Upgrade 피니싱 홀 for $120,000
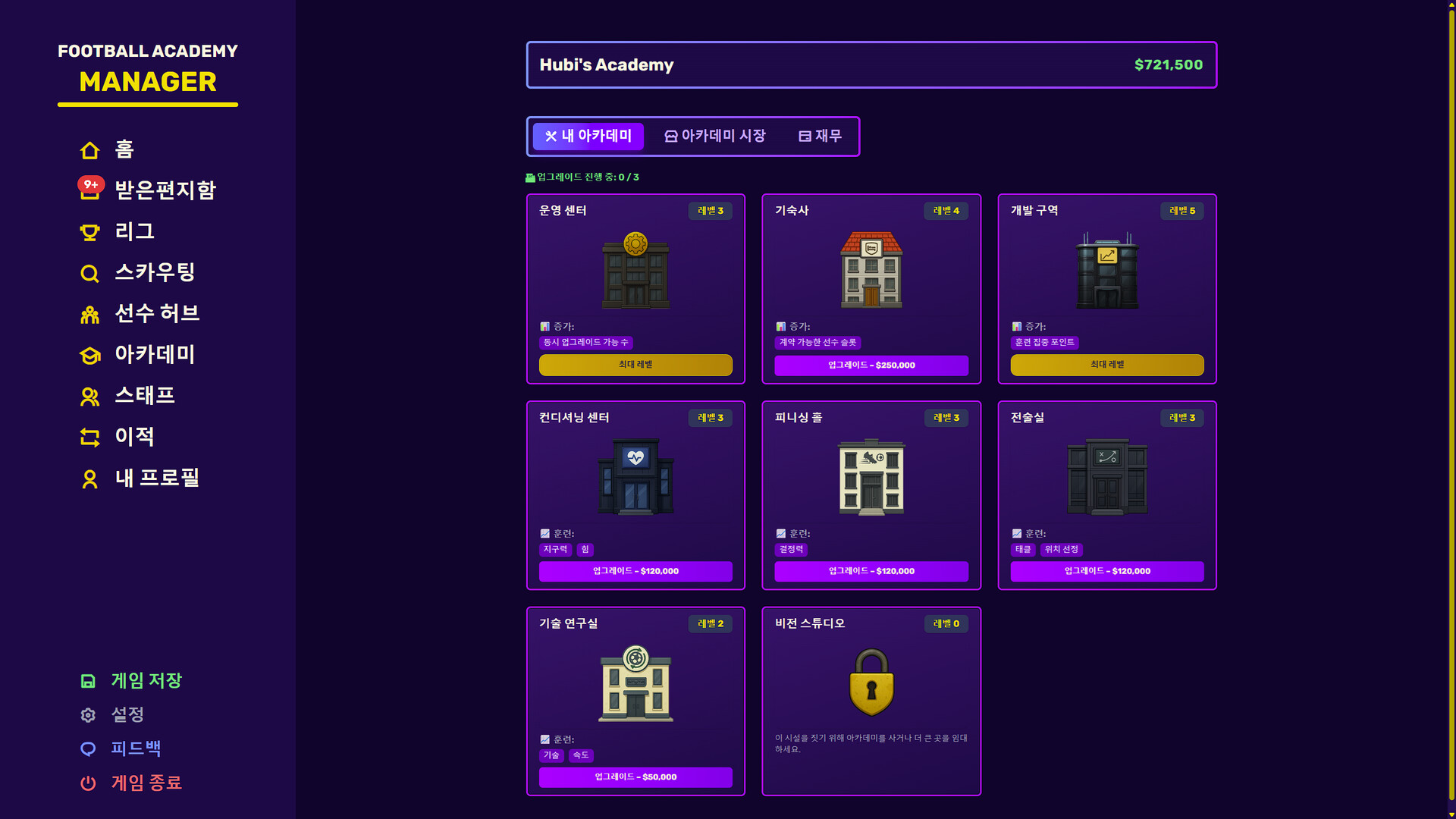Viewport: 1456px width, 819px height. pyautogui.click(x=871, y=571)
